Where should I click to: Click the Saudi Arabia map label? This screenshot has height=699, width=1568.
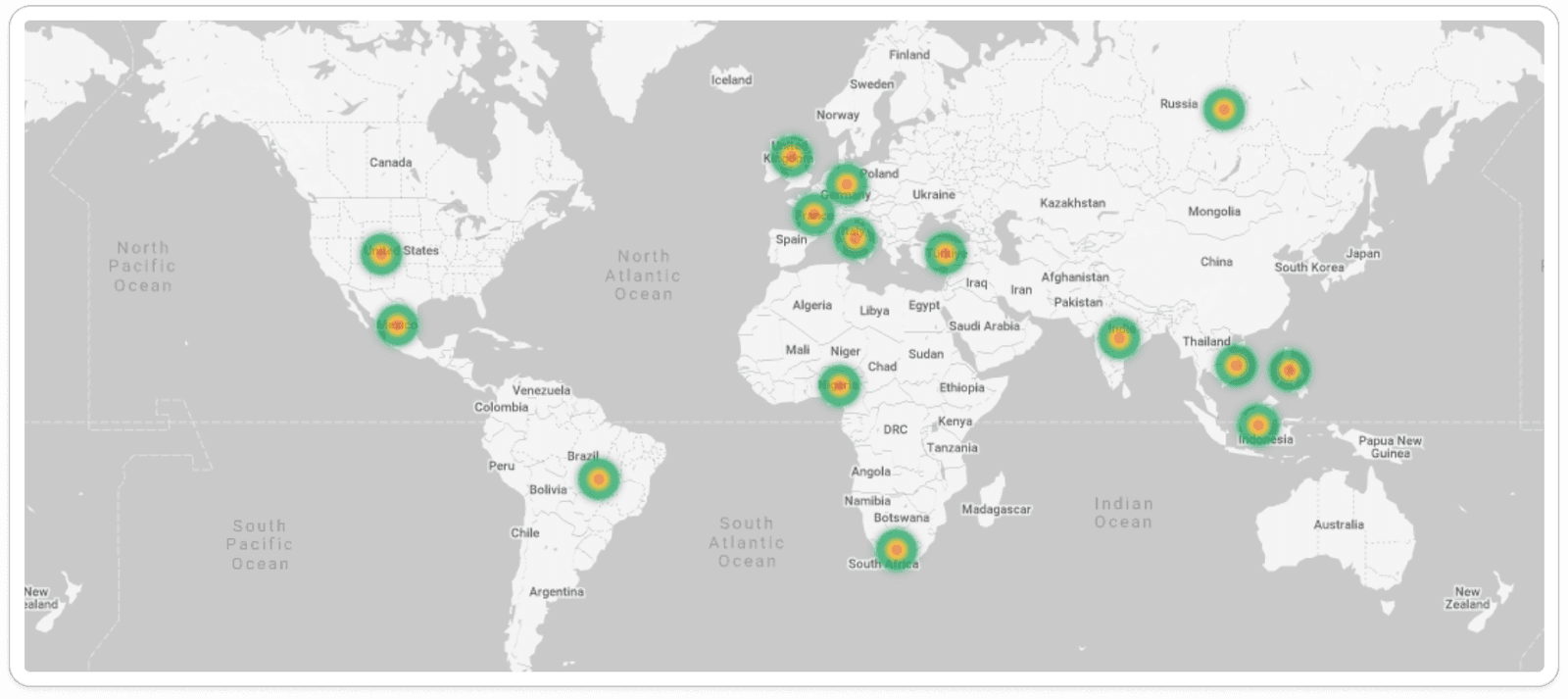(984, 326)
